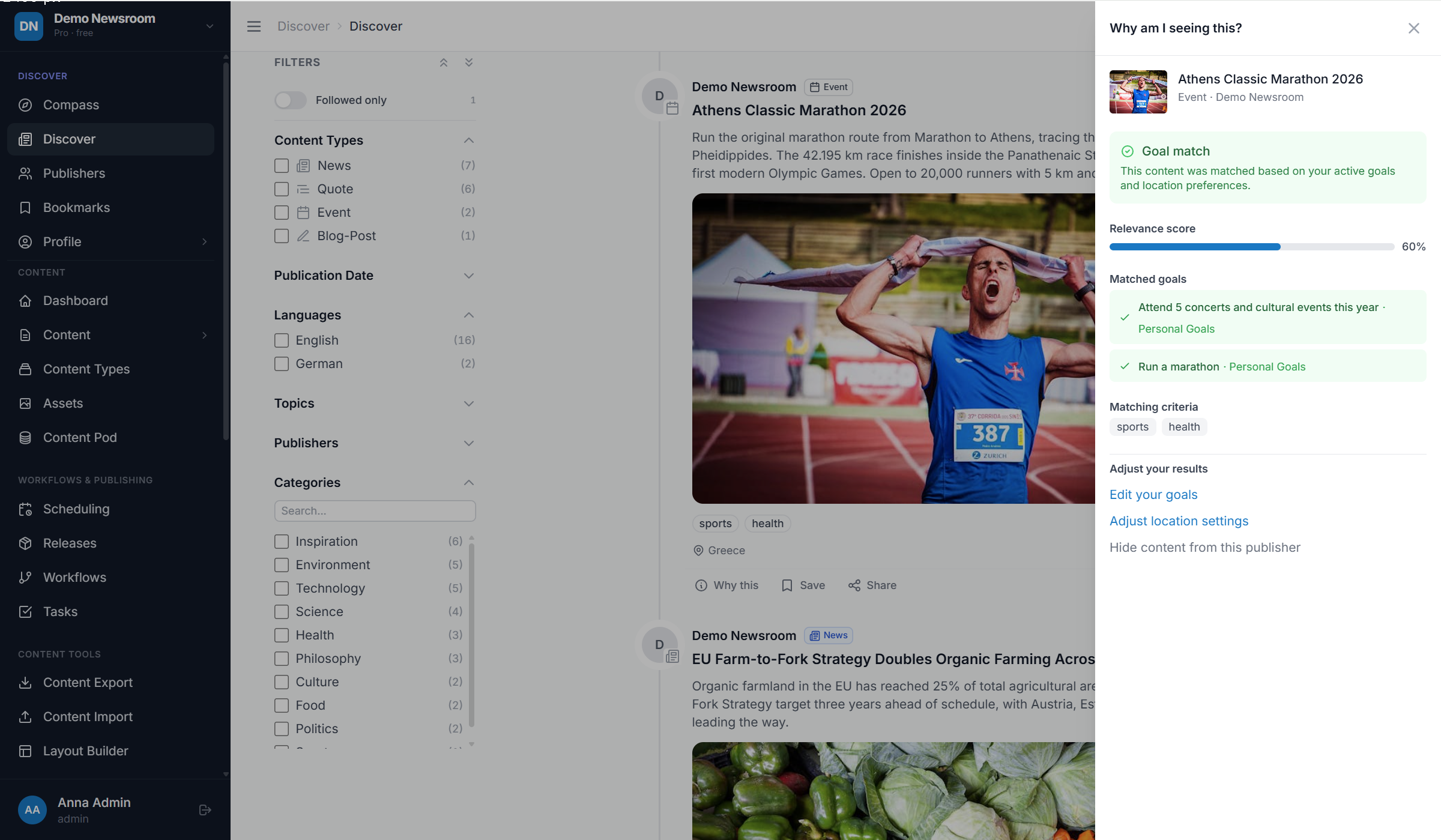Click the Layout Builder grid icon
This screenshot has height=840, width=1441.
[x=25, y=751]
